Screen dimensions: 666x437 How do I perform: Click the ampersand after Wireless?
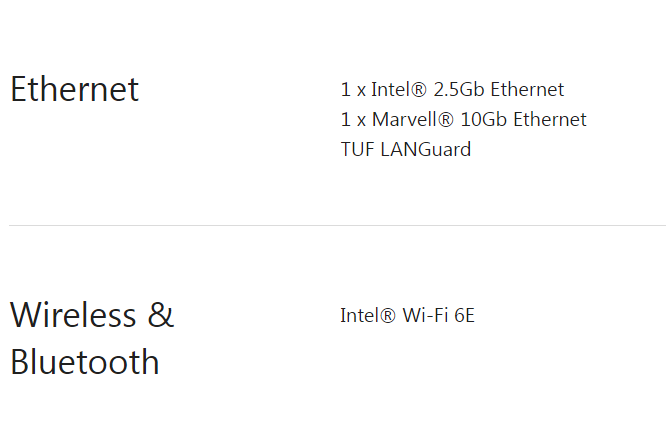161,315
